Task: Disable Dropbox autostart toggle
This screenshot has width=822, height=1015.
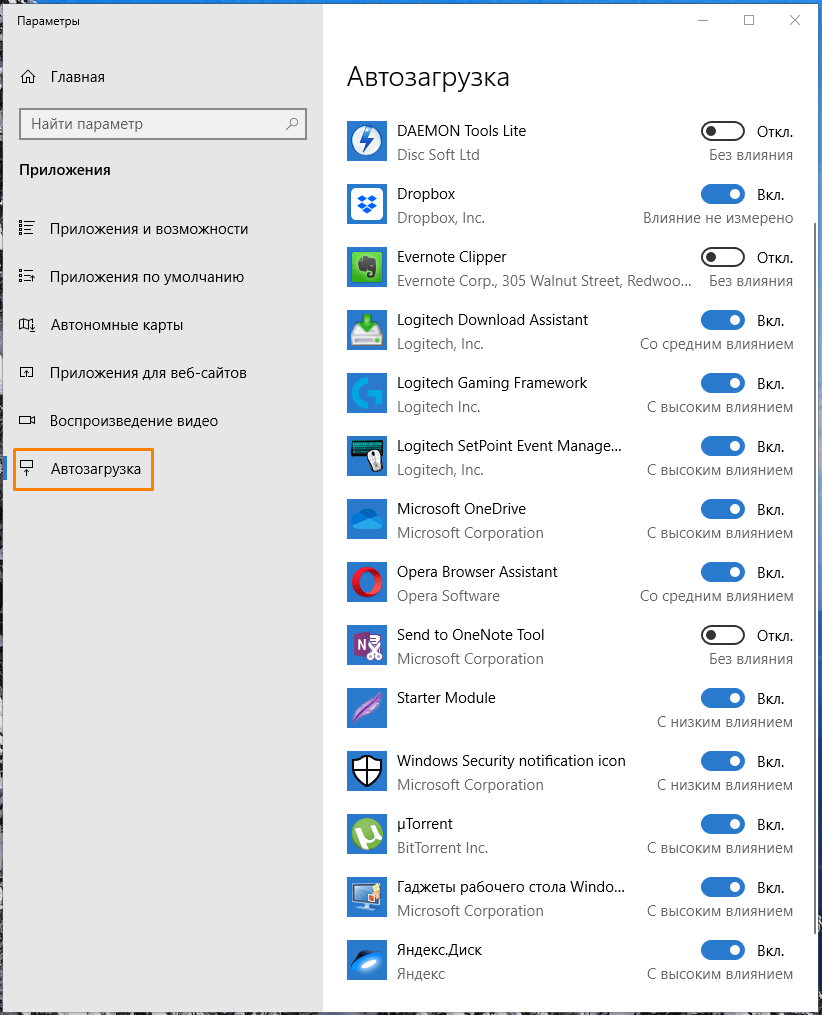Action: [x=722, y=194]
